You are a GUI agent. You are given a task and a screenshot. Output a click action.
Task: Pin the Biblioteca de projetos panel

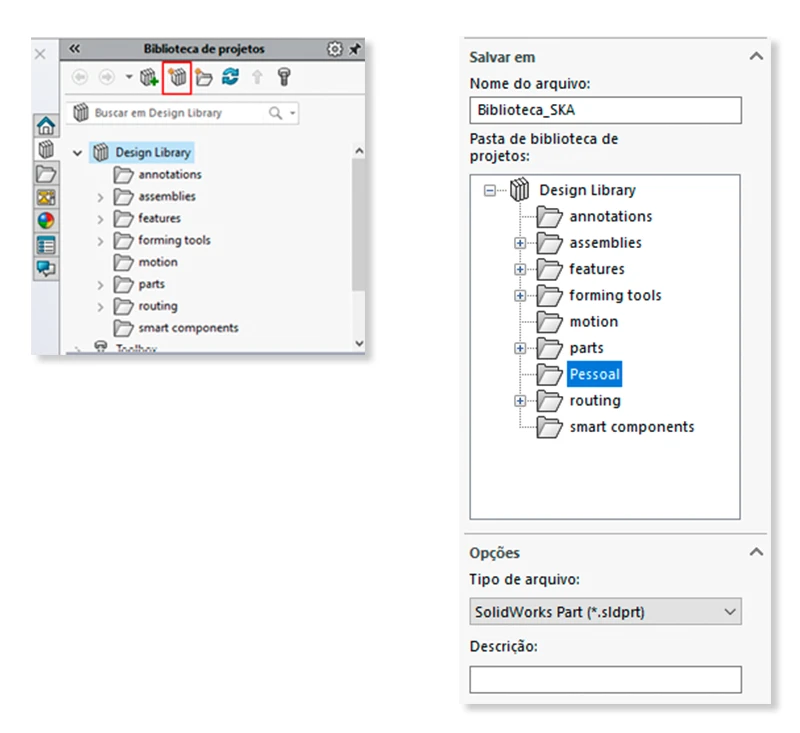tap(355, 49)
